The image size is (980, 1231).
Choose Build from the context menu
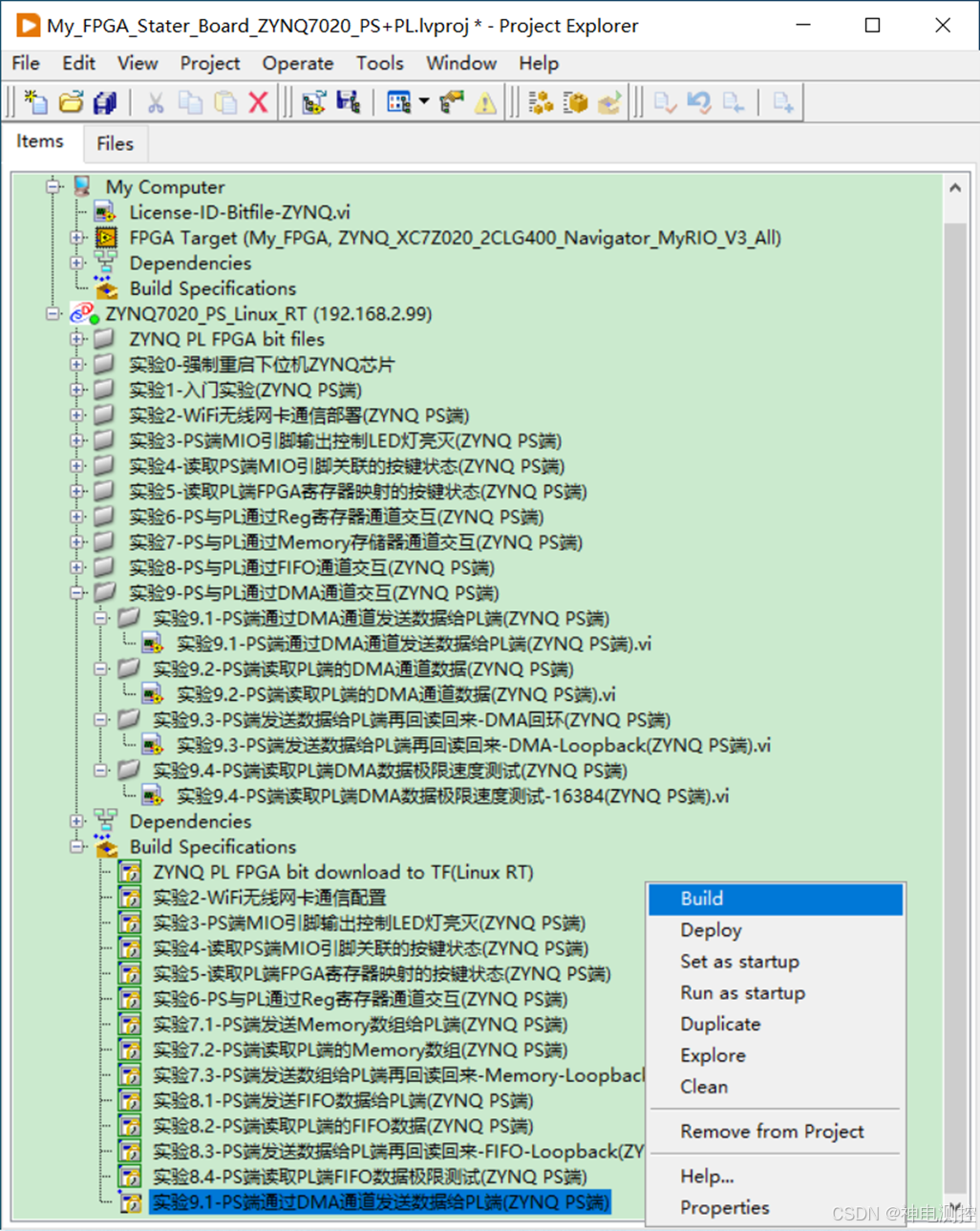pos(776,899)
